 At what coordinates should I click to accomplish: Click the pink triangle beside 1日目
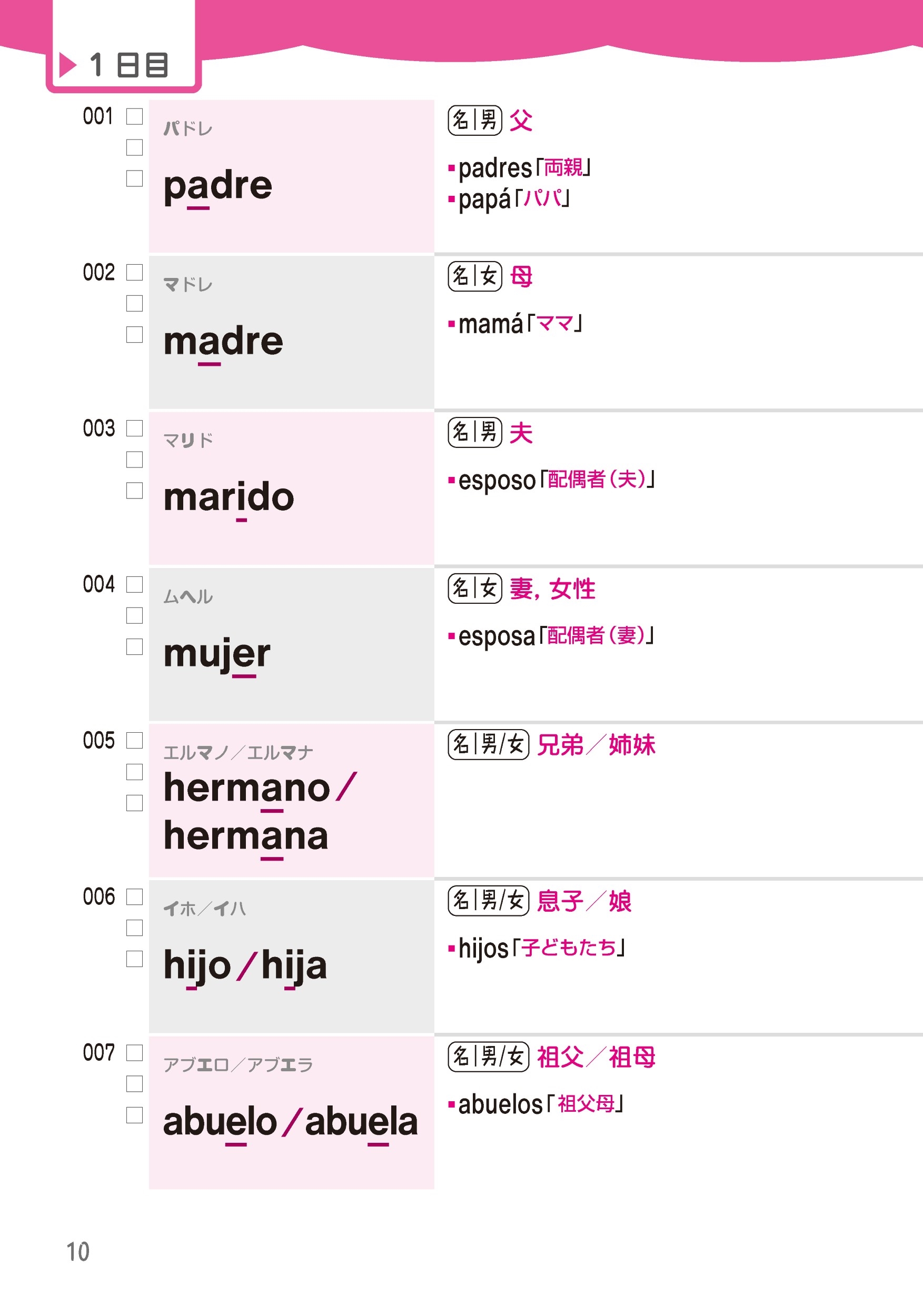pyautogui.click(x=67, y=65)
